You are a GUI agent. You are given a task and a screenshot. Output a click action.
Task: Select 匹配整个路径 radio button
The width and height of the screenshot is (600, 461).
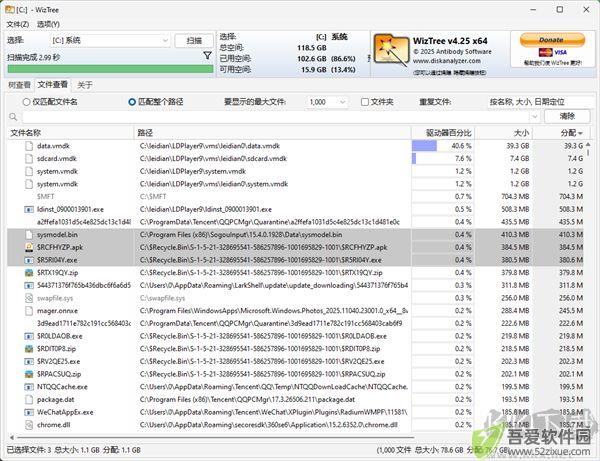(x=132, y=102)
